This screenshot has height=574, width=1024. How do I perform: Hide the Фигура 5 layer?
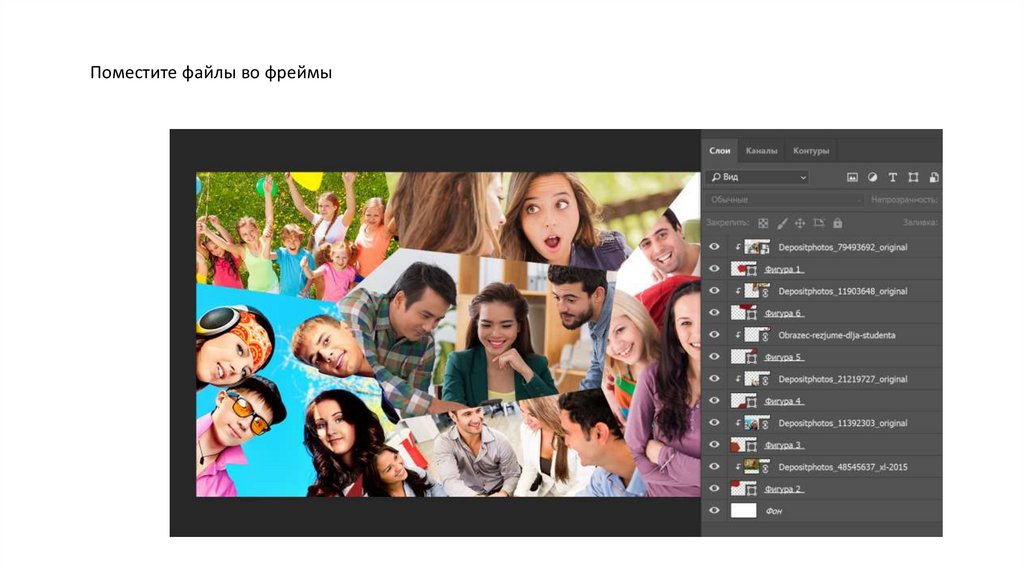(714, 357)
